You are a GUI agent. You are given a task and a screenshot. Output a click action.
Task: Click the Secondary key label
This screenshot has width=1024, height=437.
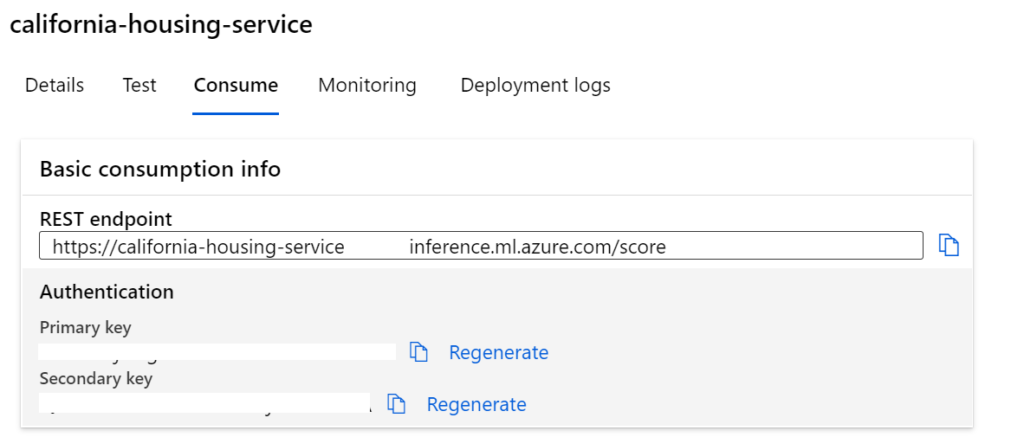[96, 379]
